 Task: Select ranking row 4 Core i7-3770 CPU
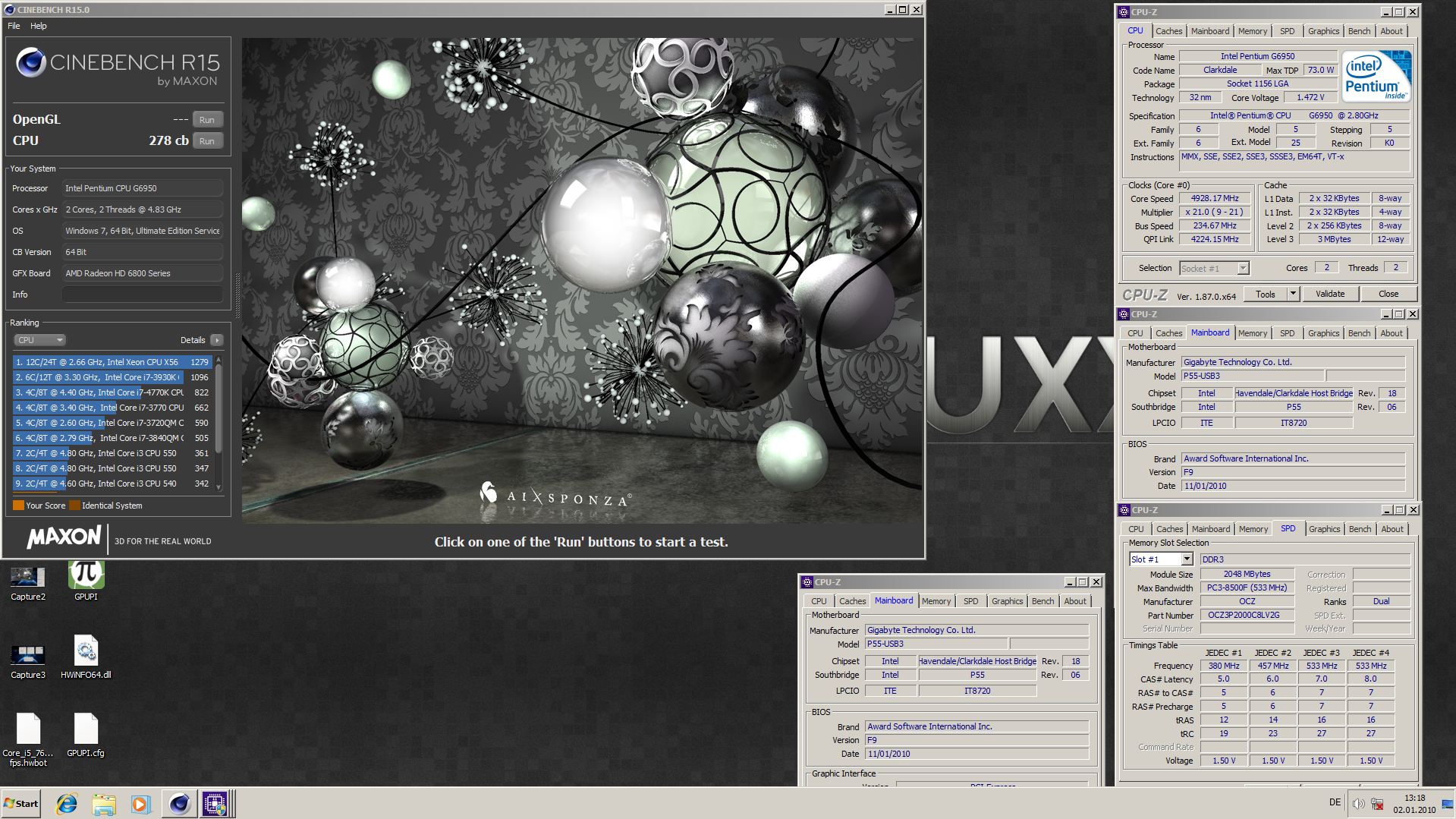click(112, 408)
